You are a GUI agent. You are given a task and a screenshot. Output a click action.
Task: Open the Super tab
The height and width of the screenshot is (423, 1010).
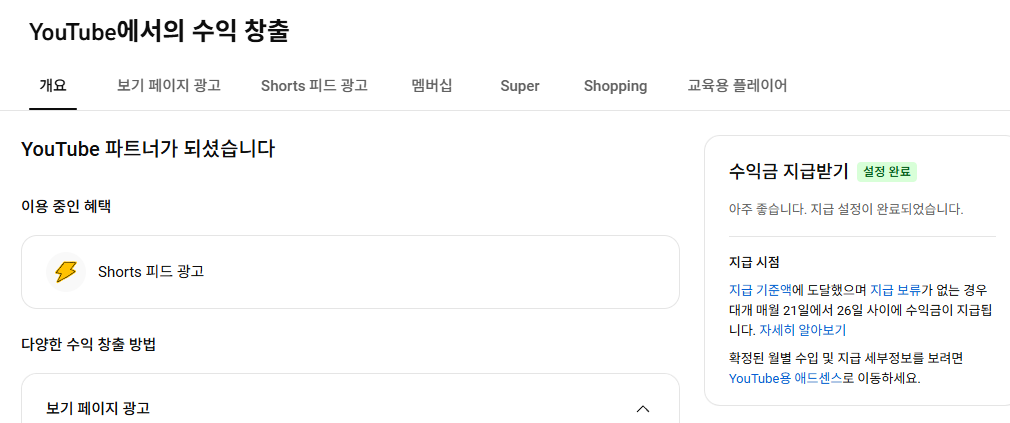(x=520, y=86)
